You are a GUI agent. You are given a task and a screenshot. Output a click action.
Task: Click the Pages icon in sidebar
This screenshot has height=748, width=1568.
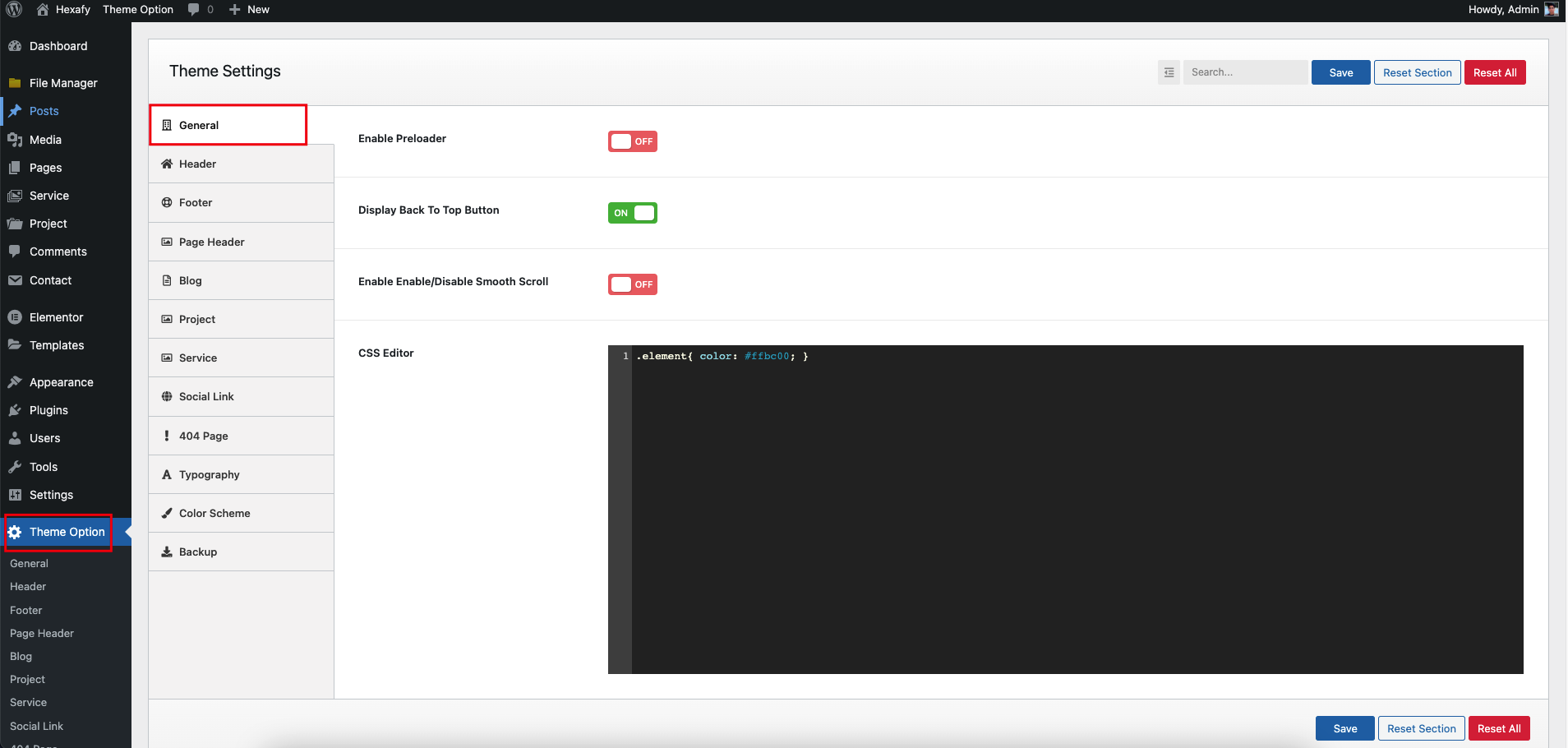15,168
